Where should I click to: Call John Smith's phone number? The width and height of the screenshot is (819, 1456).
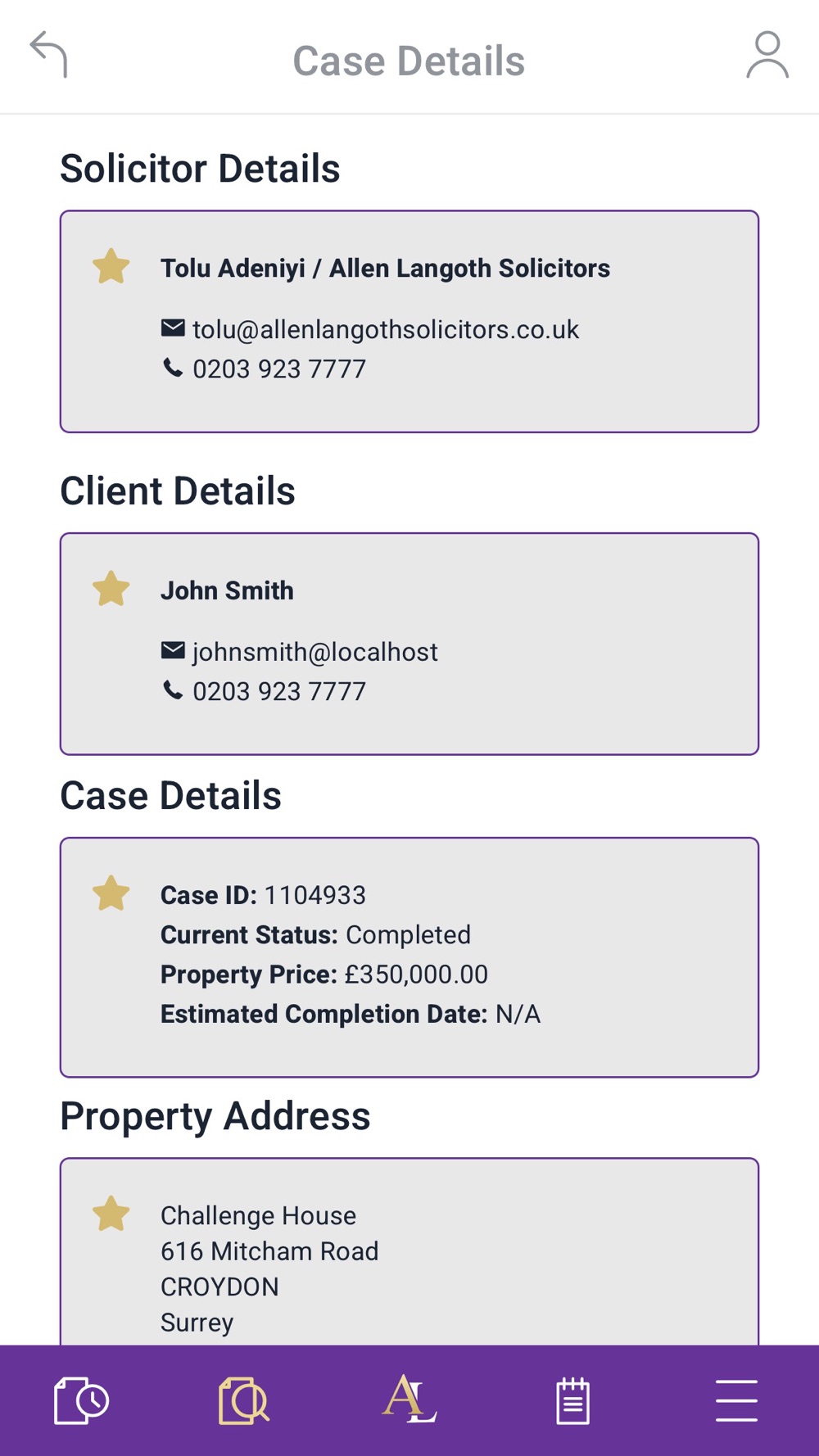click(278, 692)
